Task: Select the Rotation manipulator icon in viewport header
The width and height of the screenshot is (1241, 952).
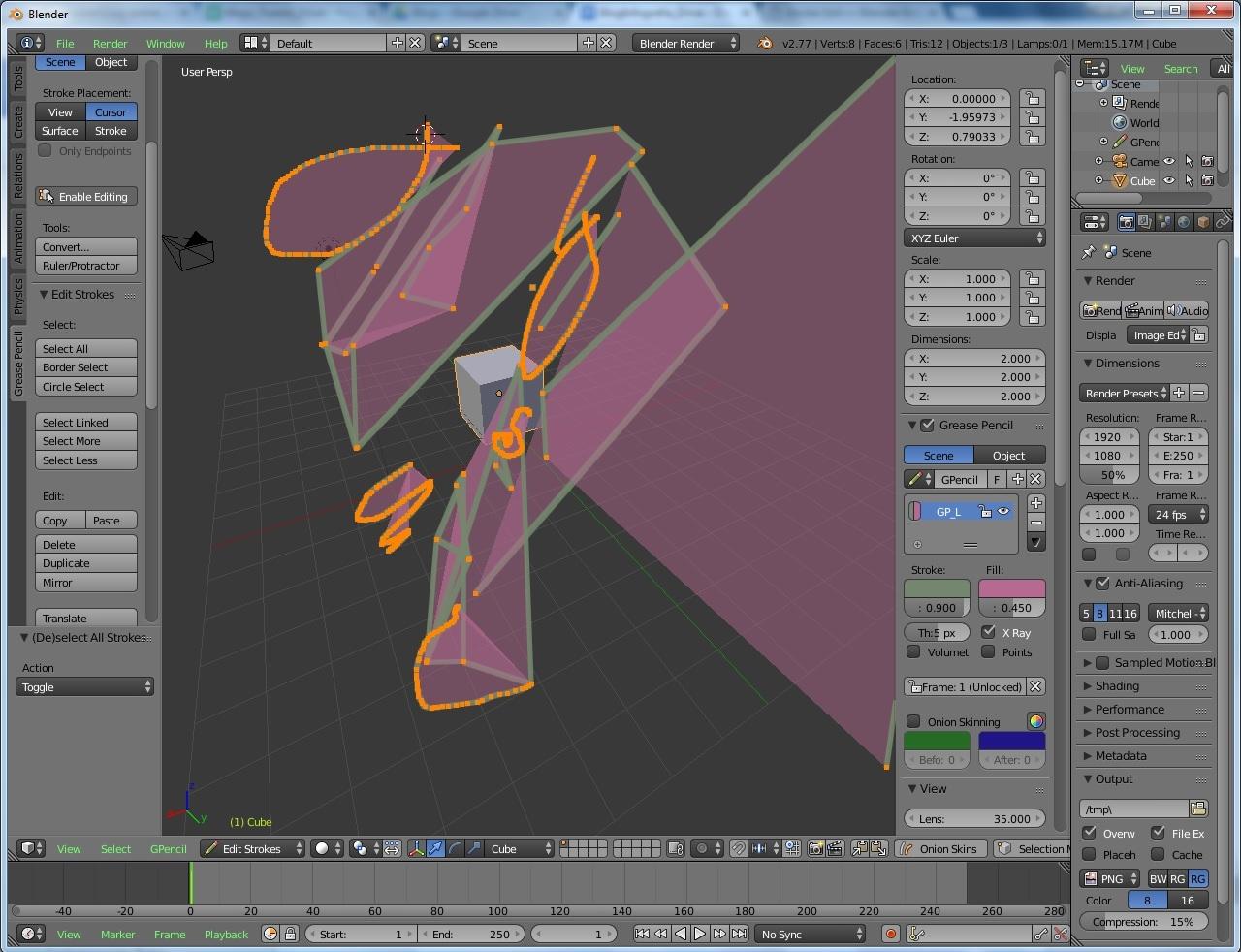Action: [x=454, y=848]
